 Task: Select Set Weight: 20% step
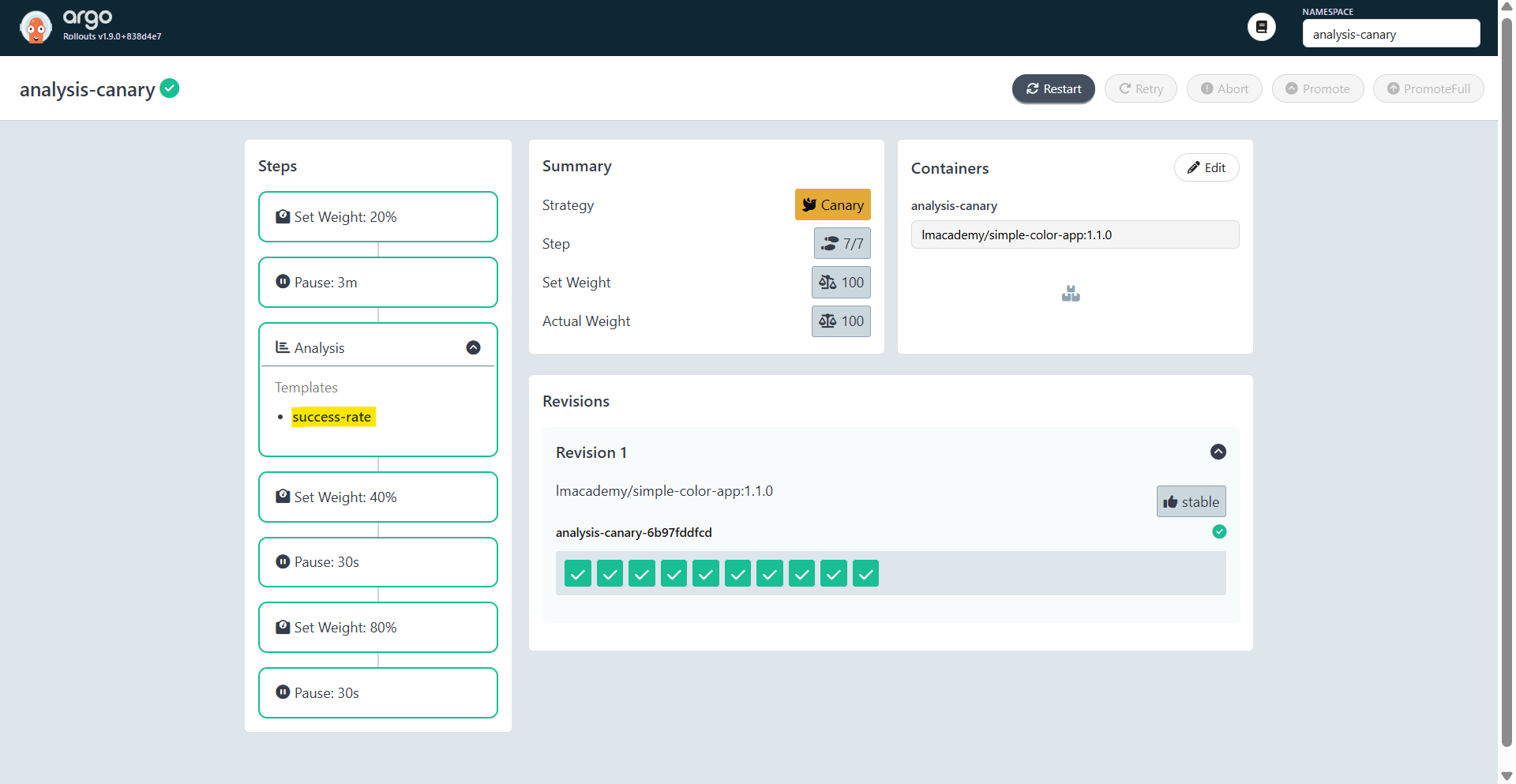point(378,216)
